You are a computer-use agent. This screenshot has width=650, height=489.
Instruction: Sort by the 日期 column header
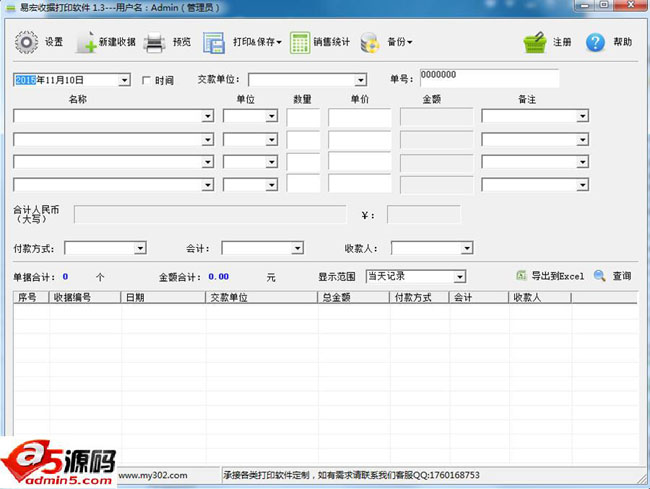coord(163,297)
